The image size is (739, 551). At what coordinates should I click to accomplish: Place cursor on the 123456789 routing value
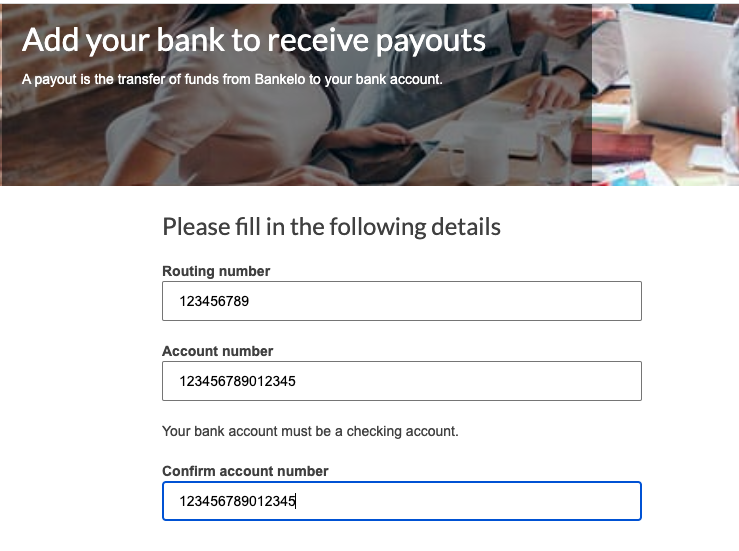tap(214, 301)
